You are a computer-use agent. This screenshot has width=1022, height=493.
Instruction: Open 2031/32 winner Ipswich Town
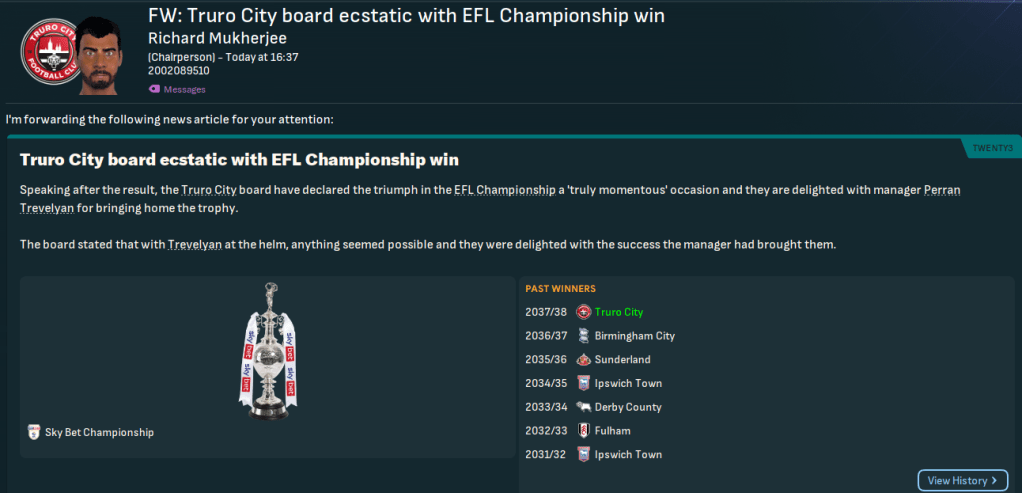click(628, 455)
